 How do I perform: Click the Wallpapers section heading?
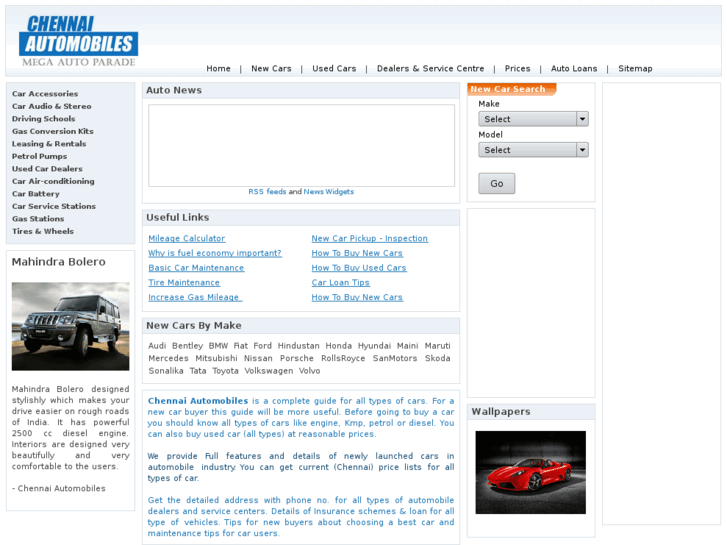(x=501, y=412)
